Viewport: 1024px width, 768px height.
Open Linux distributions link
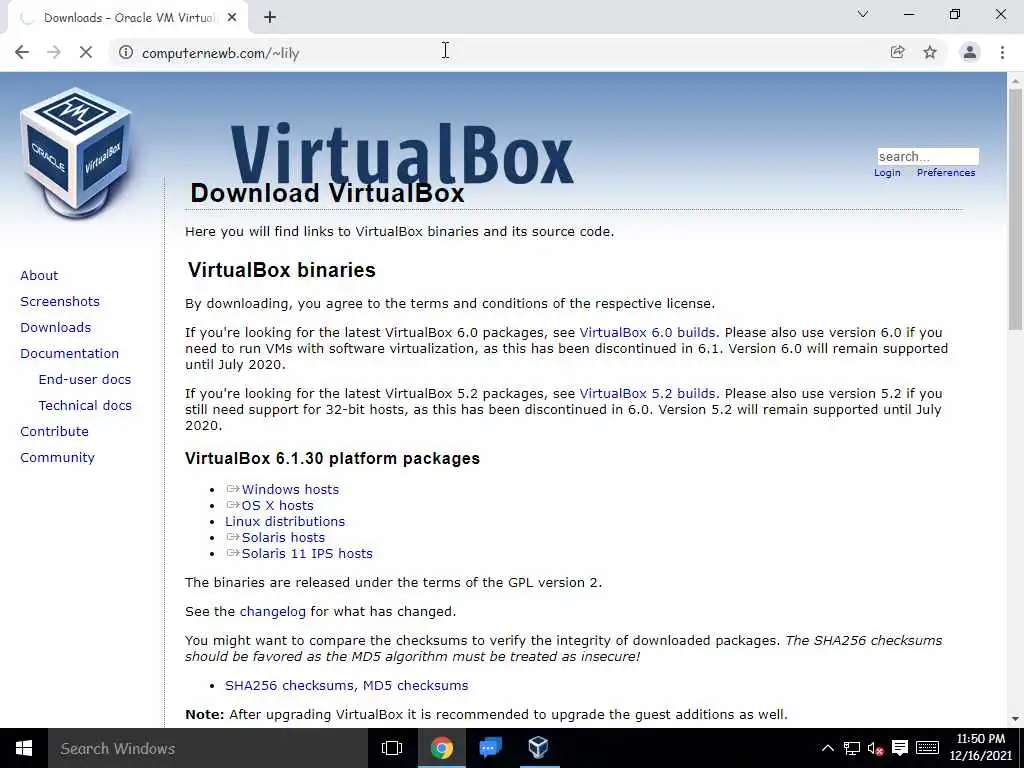pyautogui.click(x=285, y=521)
